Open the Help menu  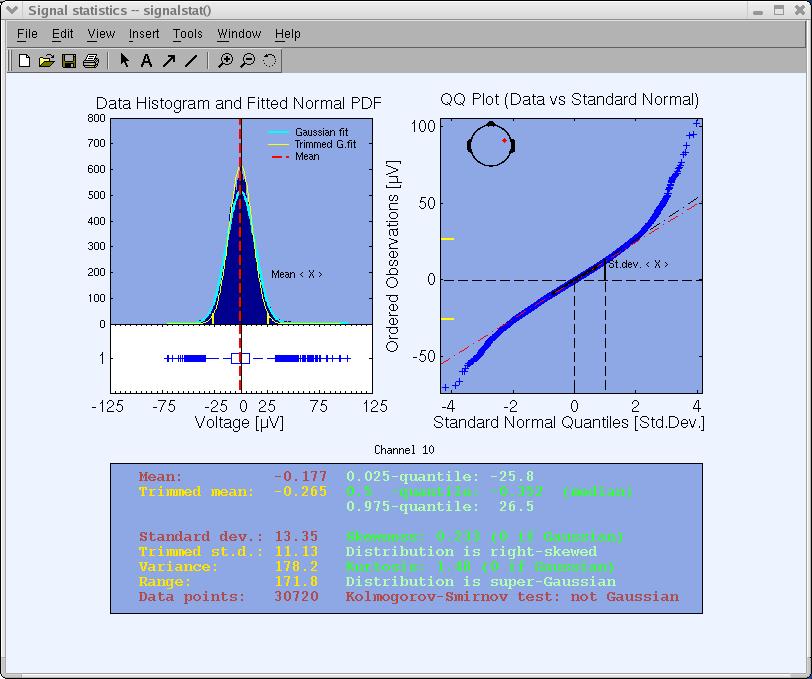[288, 34]
